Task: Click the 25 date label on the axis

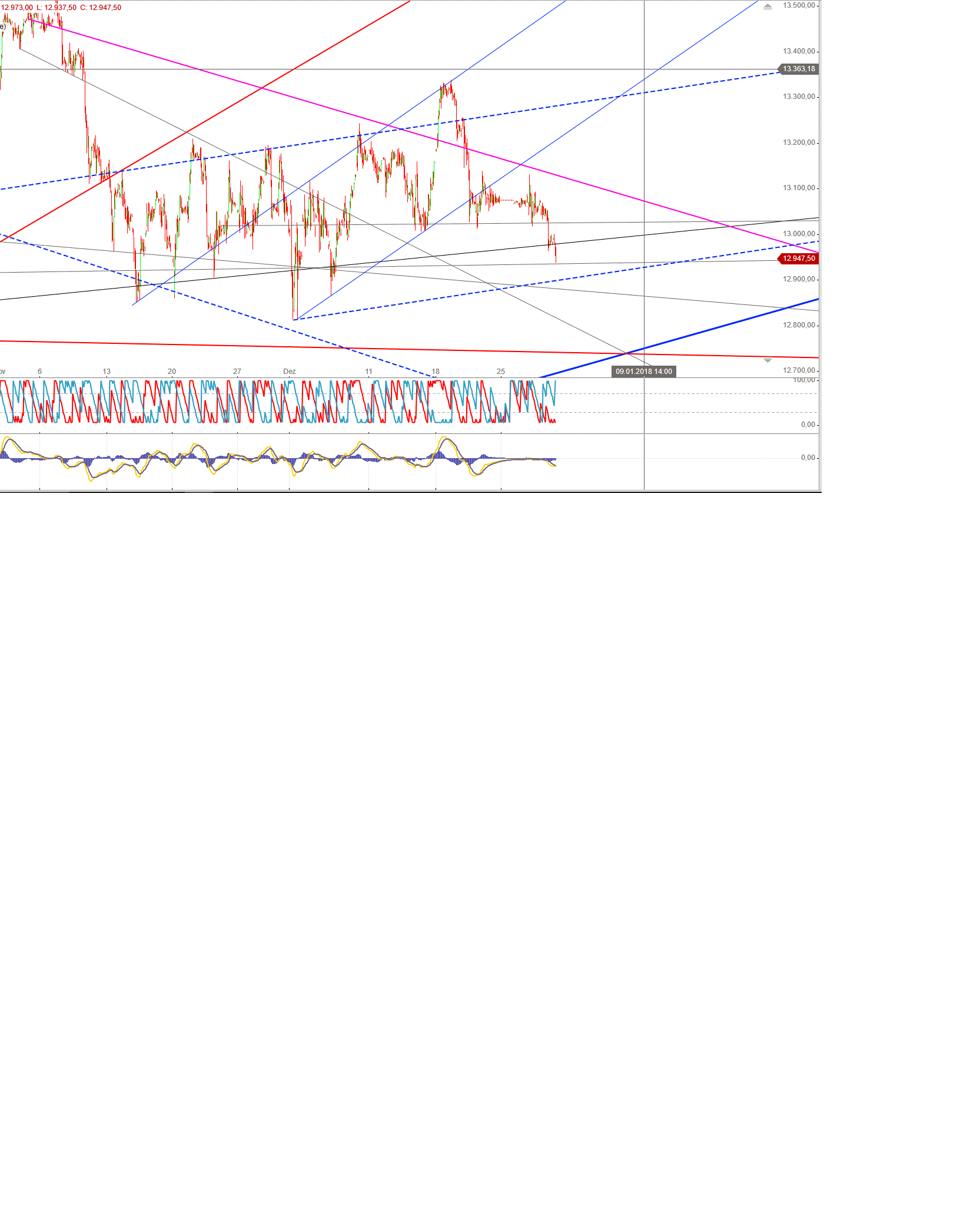Action: (x=500, y=372)
